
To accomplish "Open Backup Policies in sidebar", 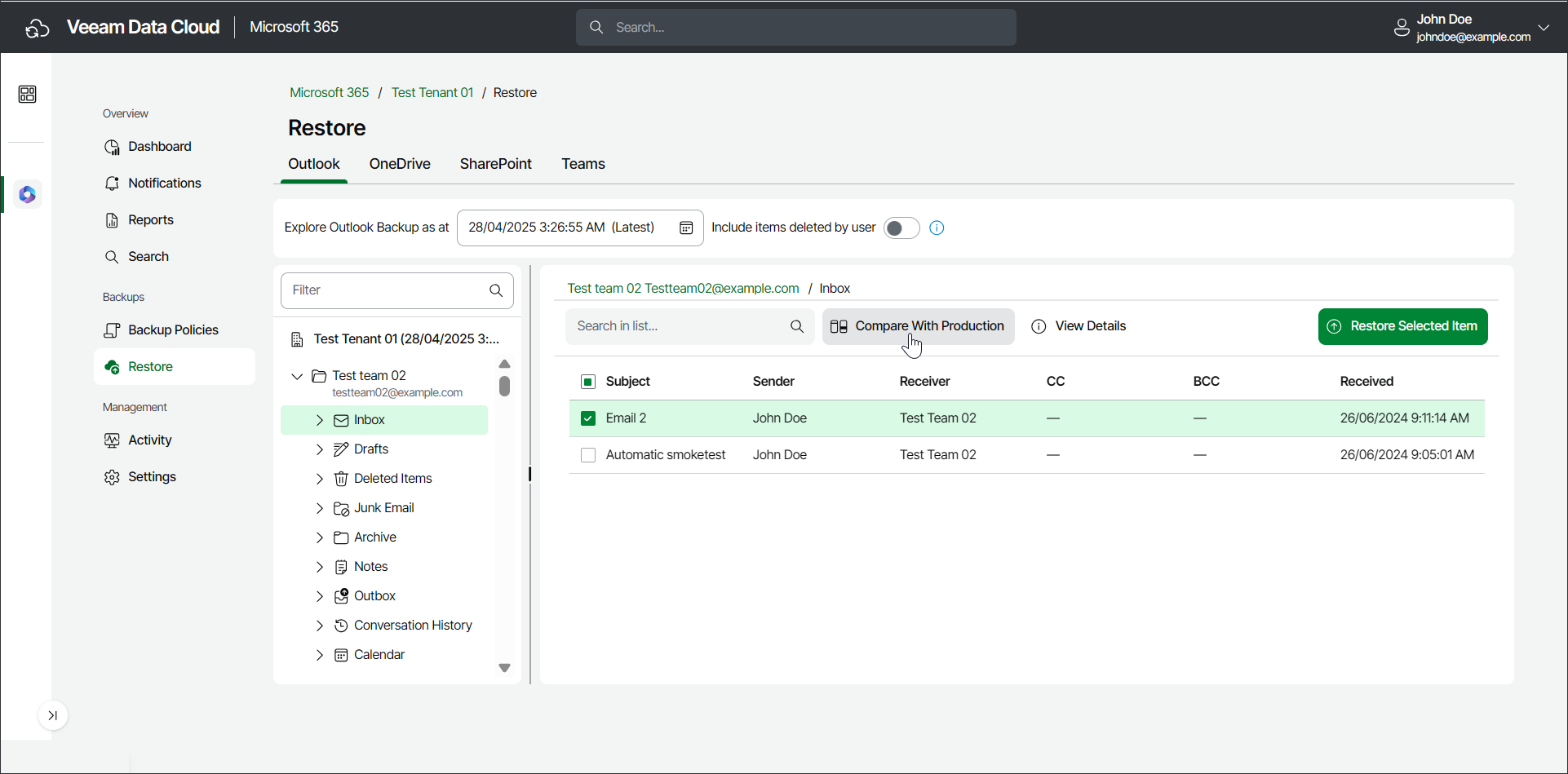I will [174, 330].
